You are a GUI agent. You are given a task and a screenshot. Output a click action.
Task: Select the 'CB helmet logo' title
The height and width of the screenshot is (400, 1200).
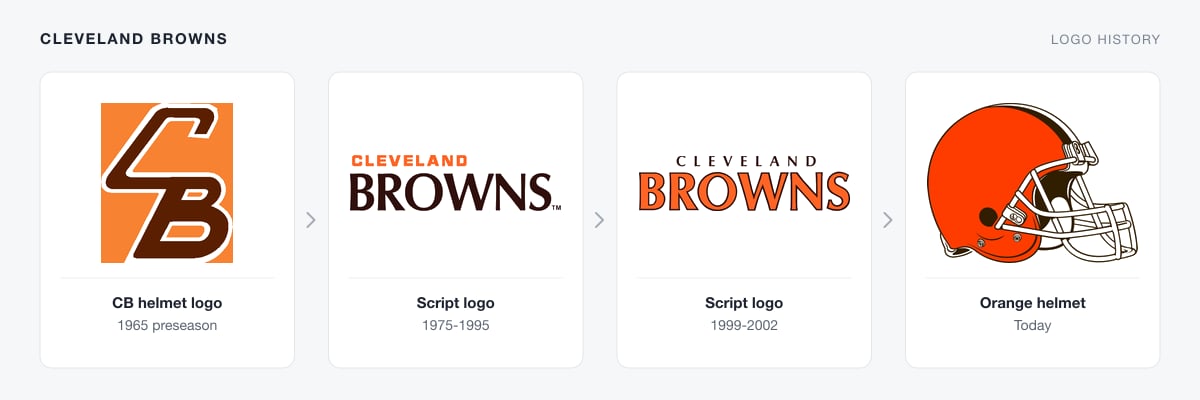click(x=167, y=303)
